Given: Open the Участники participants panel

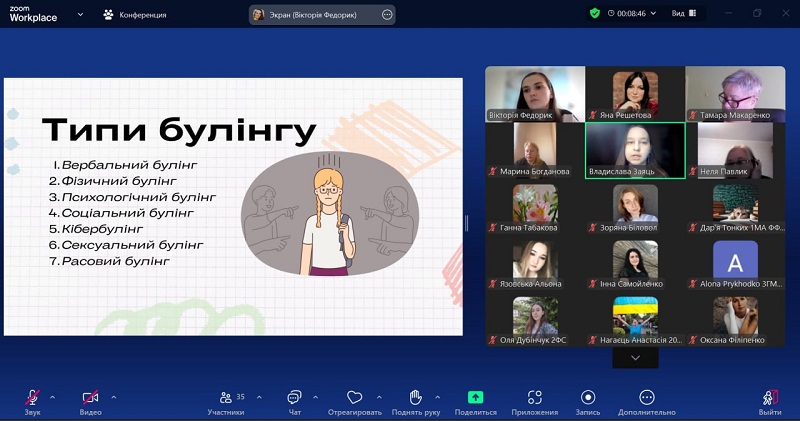Looking at the screenshot, I should pos(226,402).
